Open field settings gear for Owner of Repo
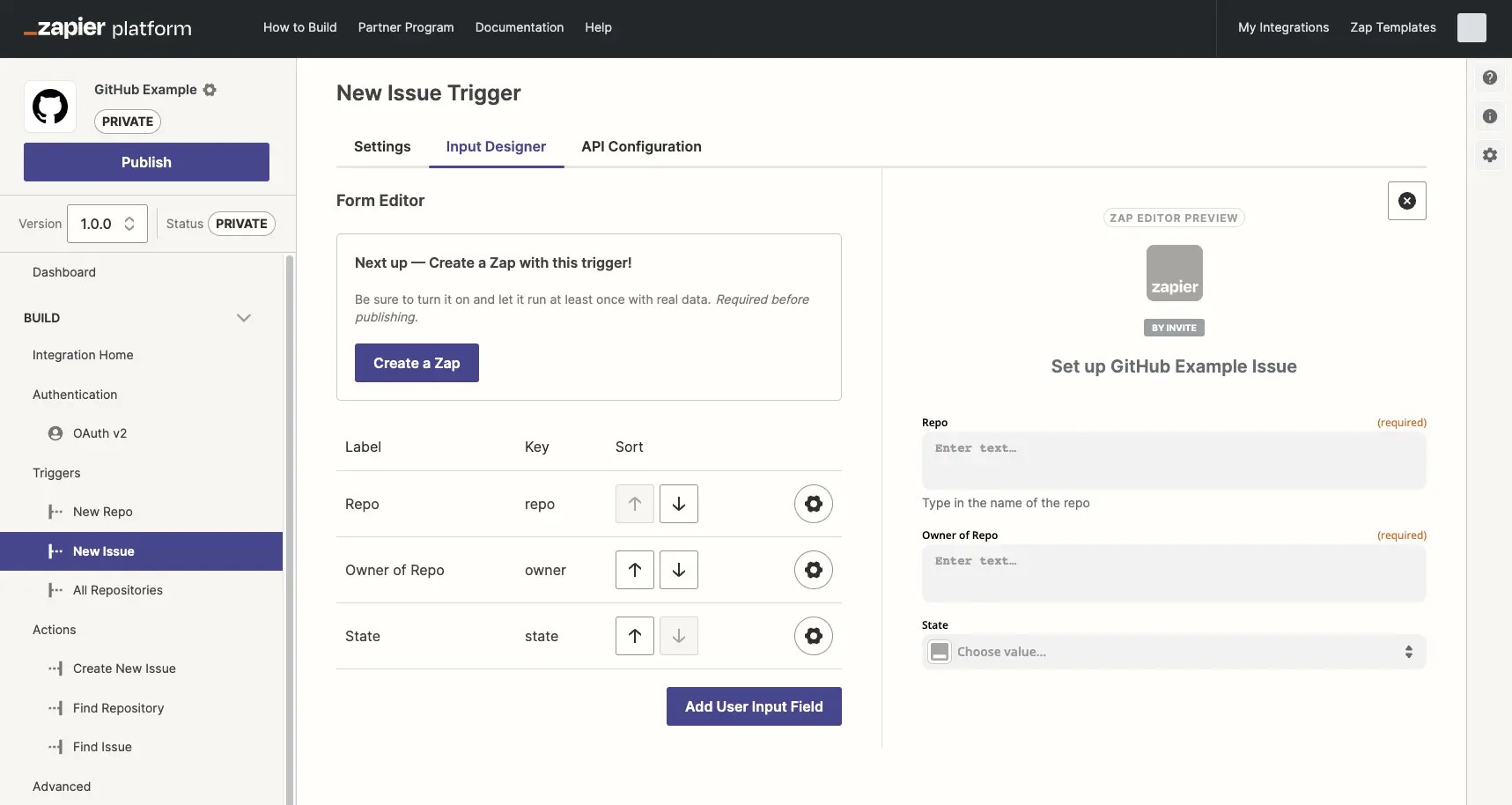The width and height of the screenshot is (1512, 805). (813, 570)
